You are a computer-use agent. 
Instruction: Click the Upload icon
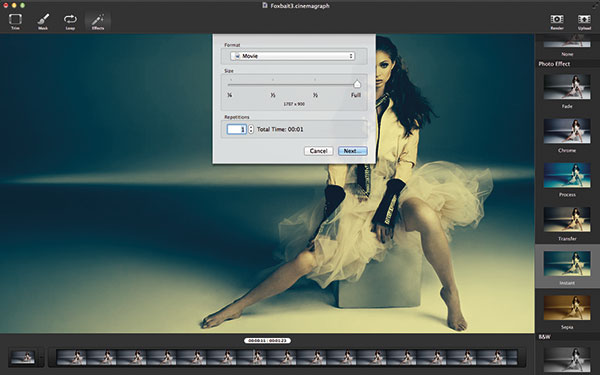(584, 21)
